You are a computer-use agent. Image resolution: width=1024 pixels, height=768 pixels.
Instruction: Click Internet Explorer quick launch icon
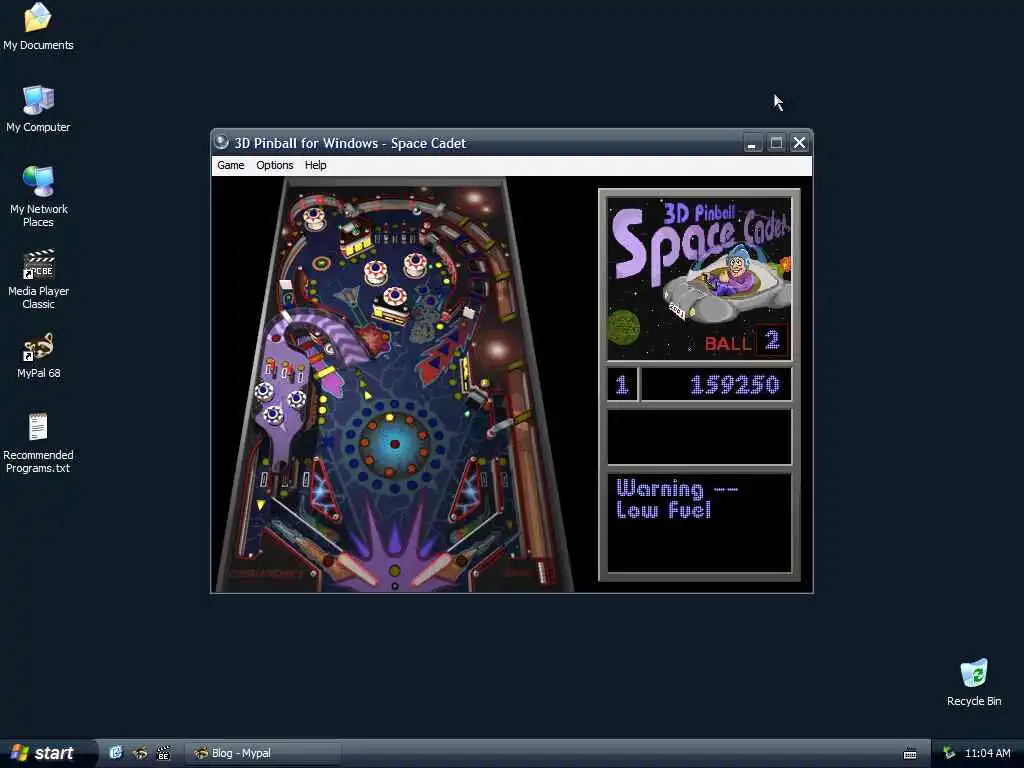[116, 753]
